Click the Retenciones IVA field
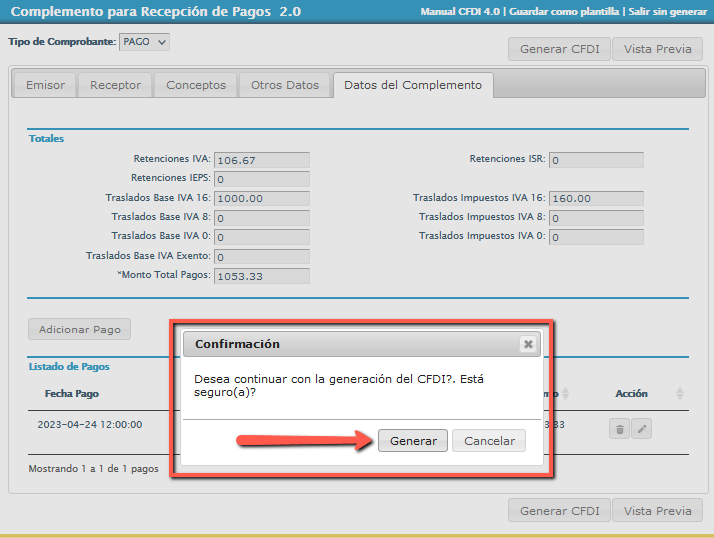Viewport: 714px width, 538px height. click(x=262, y=160)
